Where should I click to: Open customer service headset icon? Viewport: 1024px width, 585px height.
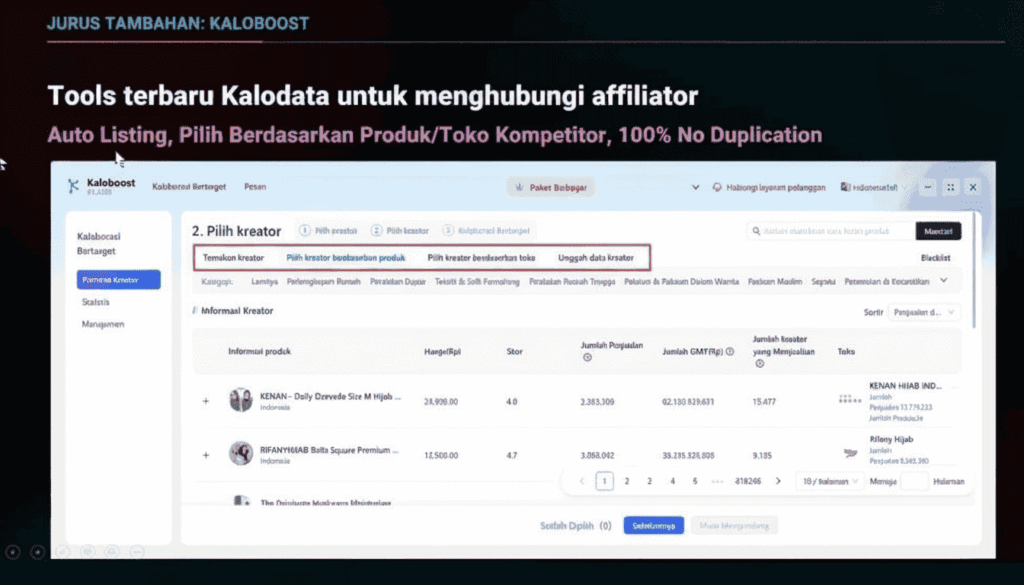(x=717, y=187)
